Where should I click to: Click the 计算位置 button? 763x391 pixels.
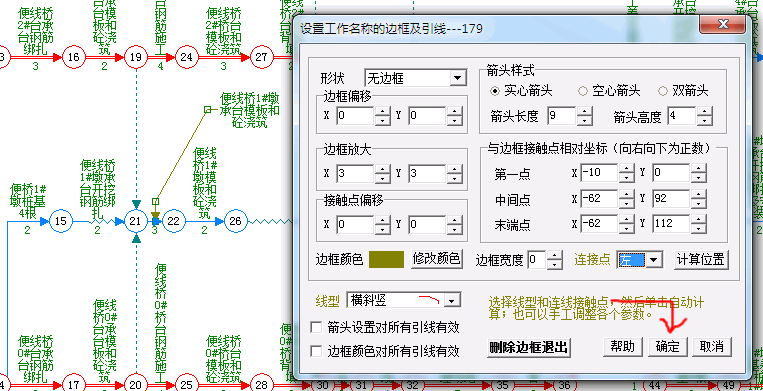[x=701, y=259]
